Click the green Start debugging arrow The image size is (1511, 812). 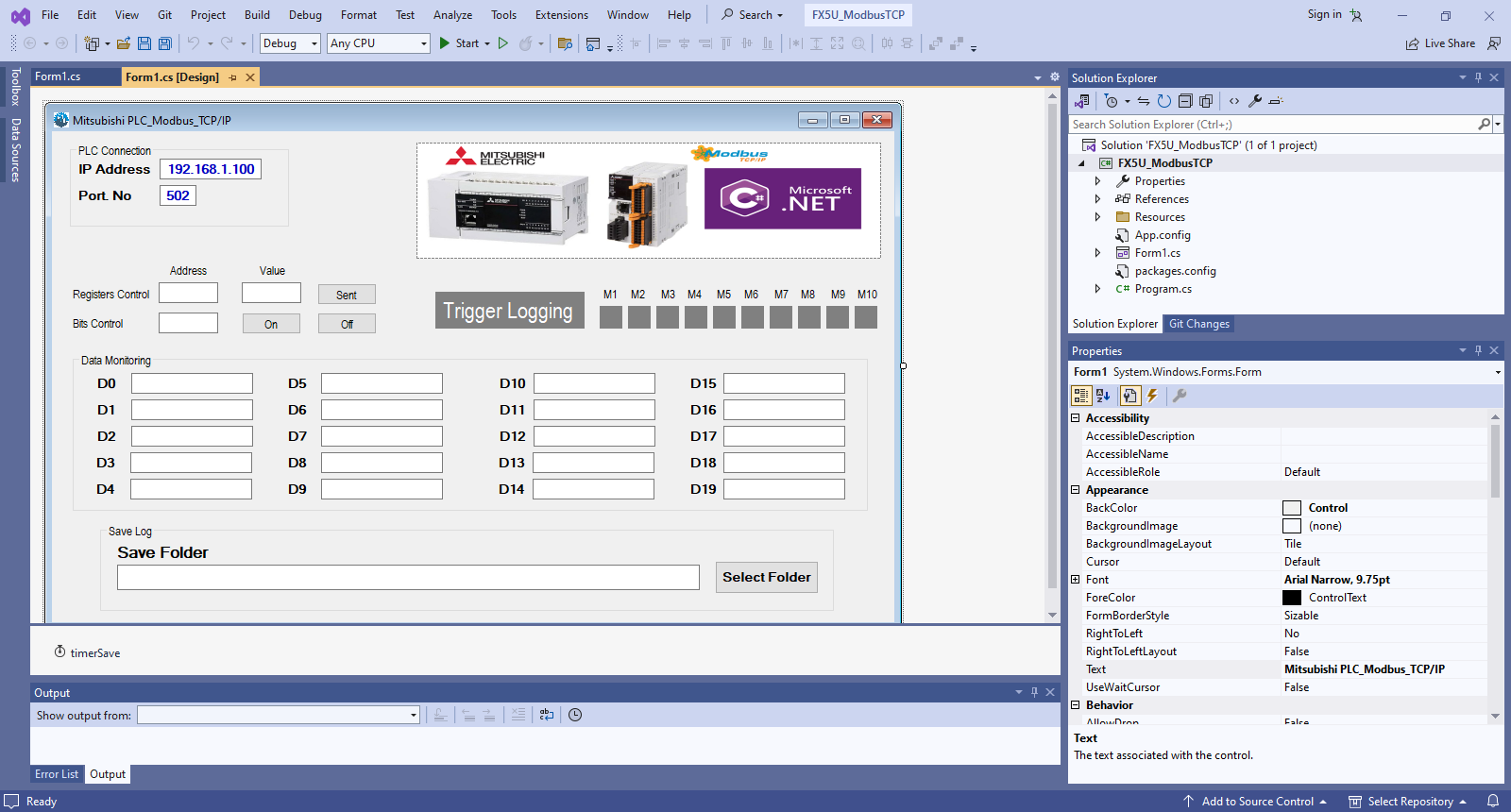[x=445, y=43]
